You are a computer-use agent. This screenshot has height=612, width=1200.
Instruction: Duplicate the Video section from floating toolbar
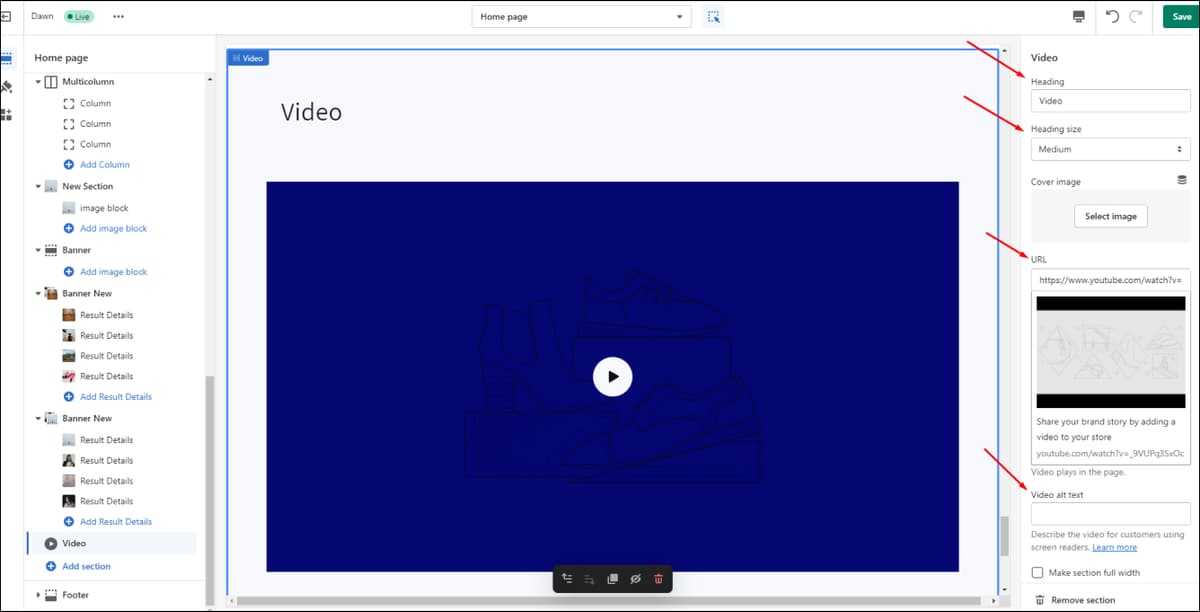613,579
